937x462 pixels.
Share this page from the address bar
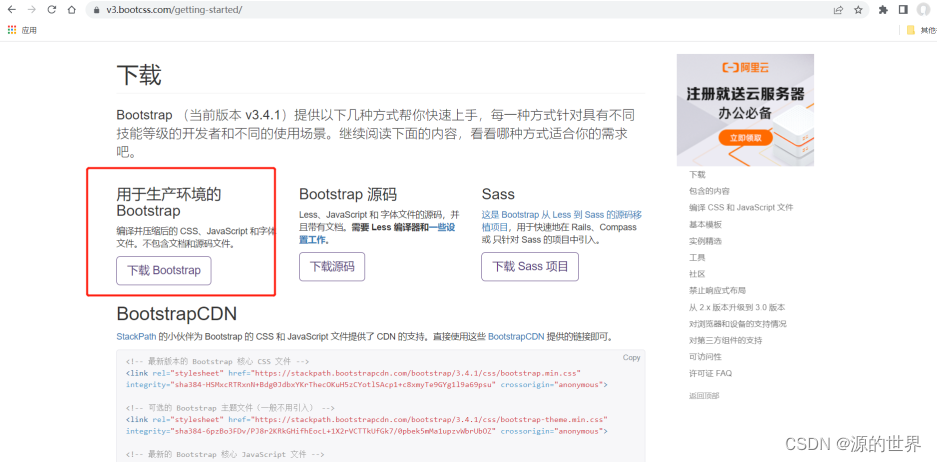click(838, 10)
